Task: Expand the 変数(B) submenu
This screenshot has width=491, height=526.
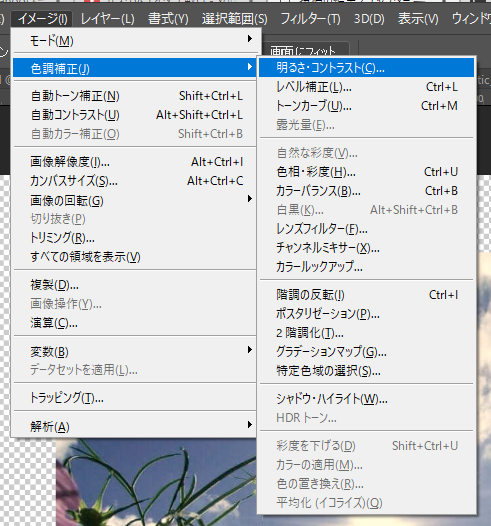Action: 134,352
